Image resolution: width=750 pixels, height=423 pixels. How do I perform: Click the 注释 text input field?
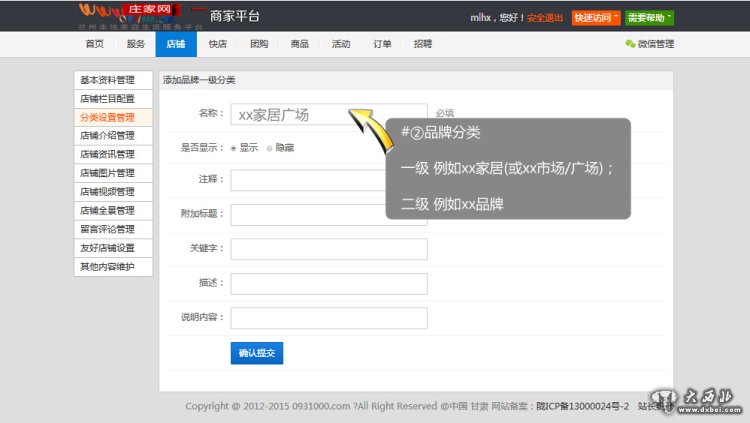point(329,180)
